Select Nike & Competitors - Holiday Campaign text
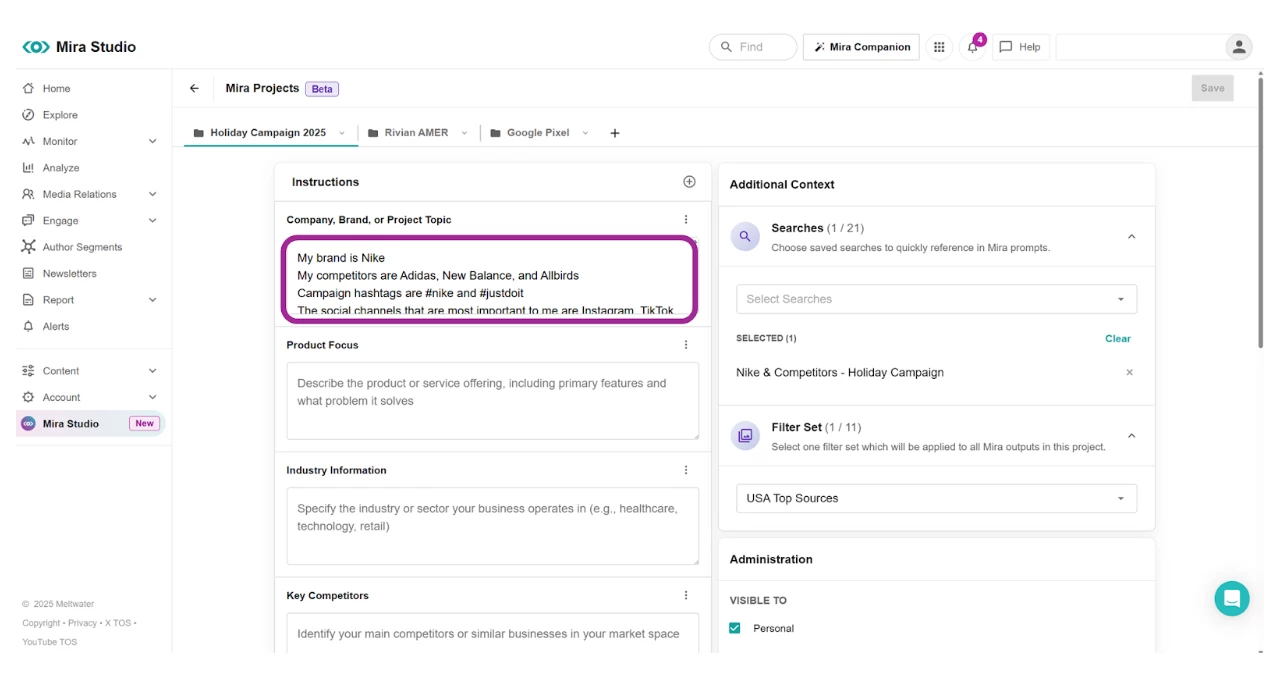The image size is (1280, 690). [x=840, y=372]
